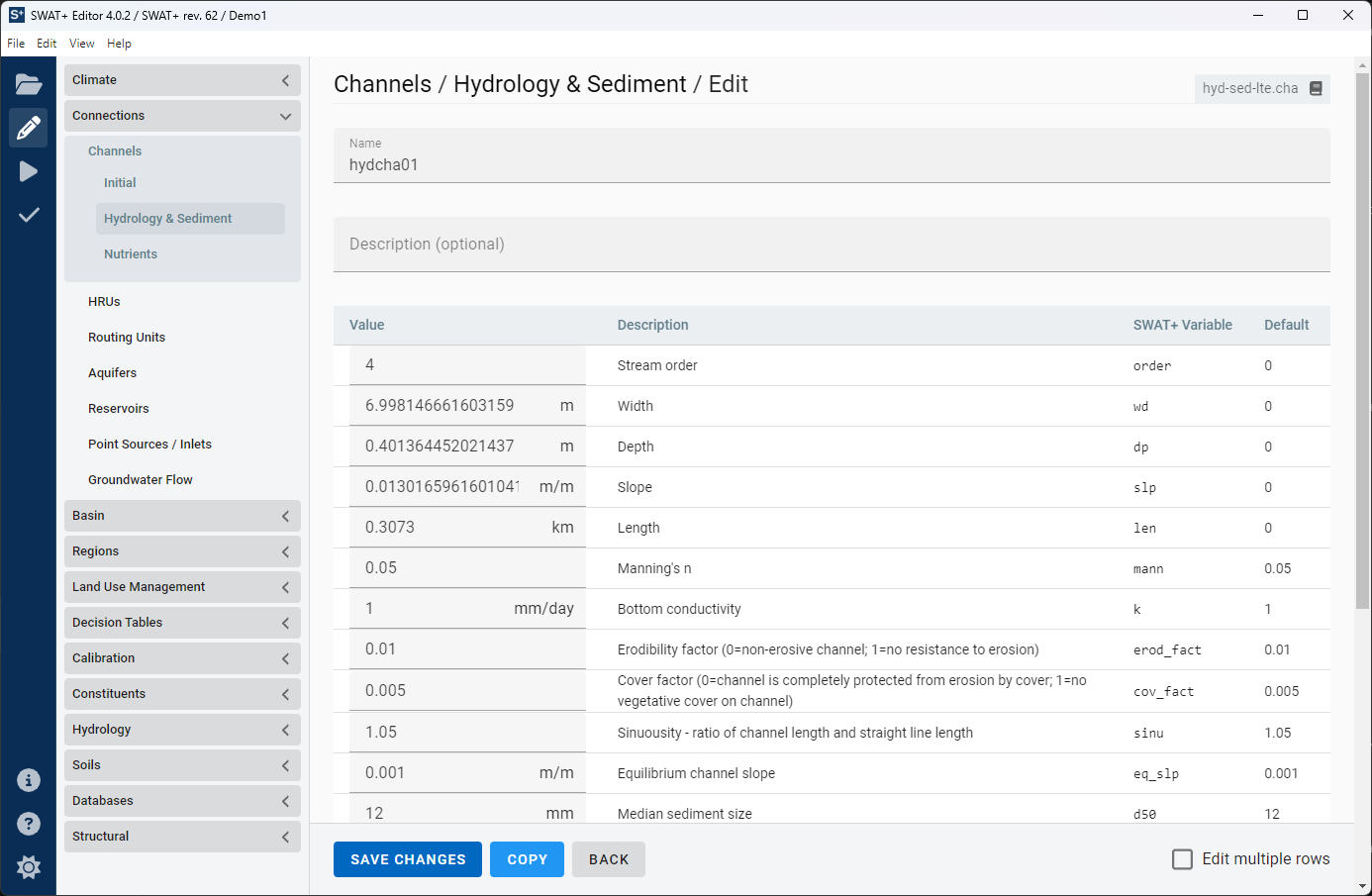Click the vertical scrollbar of the edit form

1362,340
